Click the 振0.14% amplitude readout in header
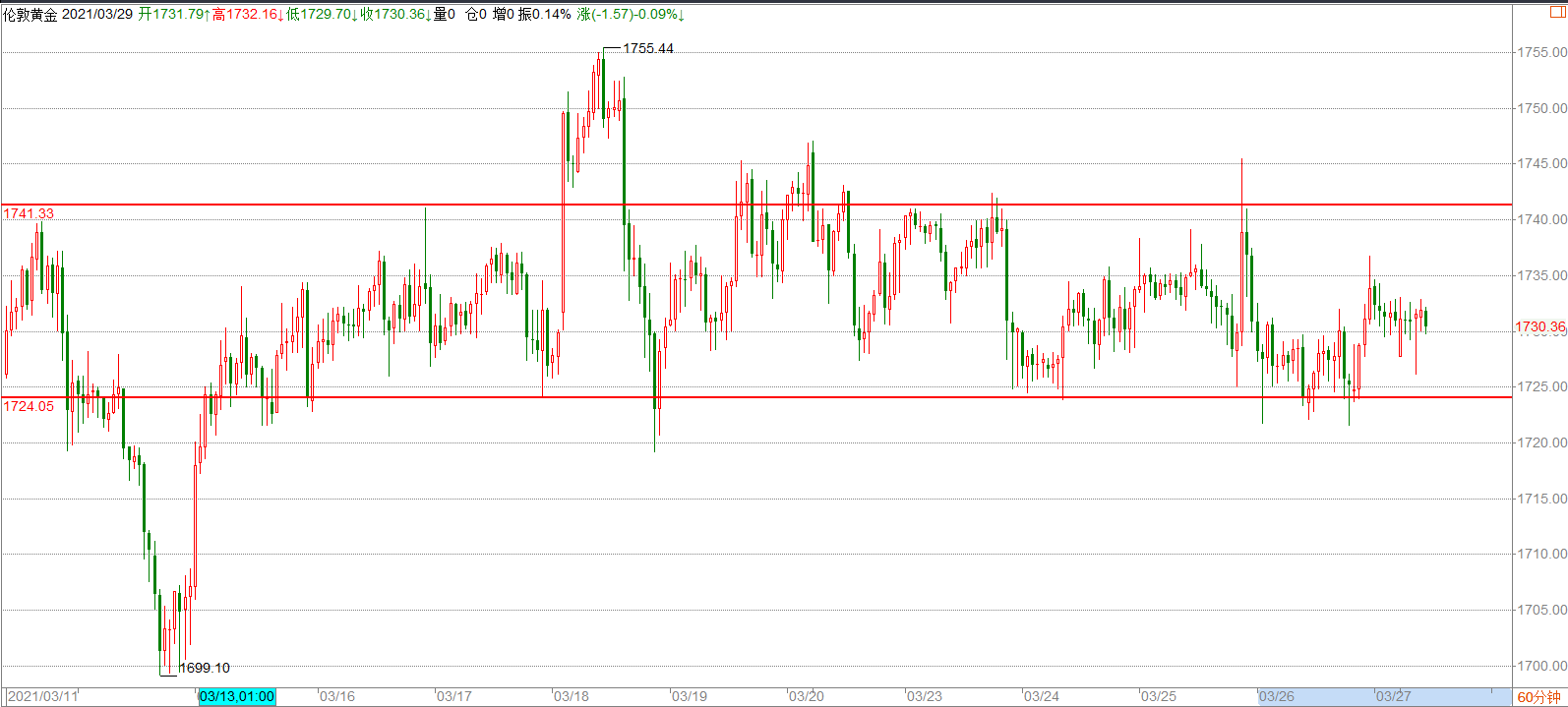Image resolution: width=1568 pixels, height=707 pixels. tap(545, 15)
